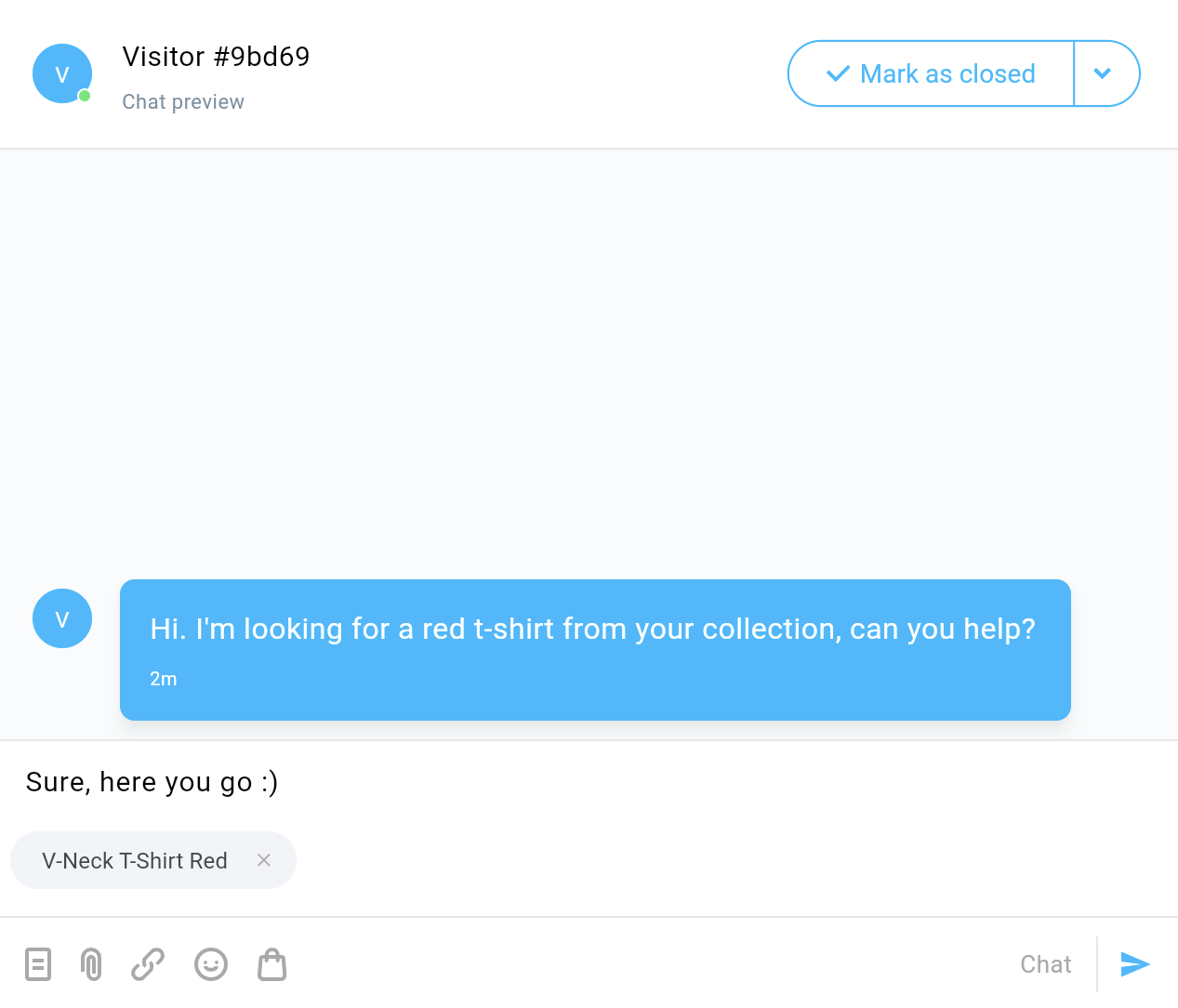Open the canned responses document icon
The height and width of the screenshot is (1008, 1178).
click(x=38, y=964)
